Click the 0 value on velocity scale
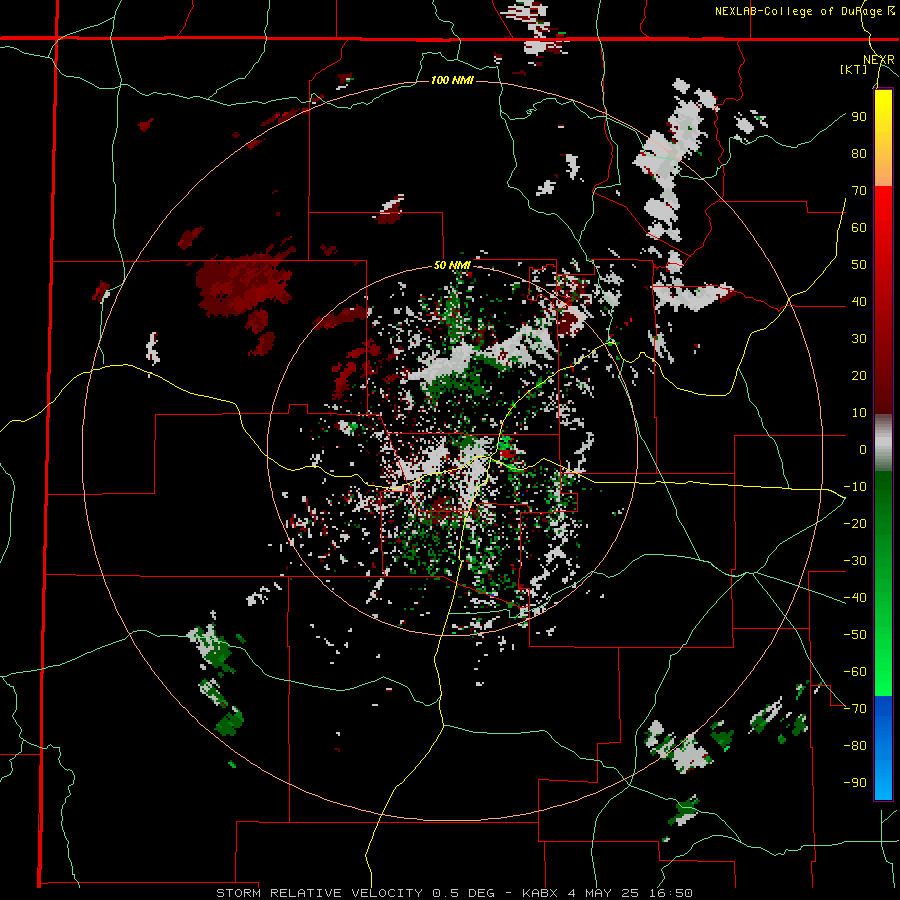The image size is (900, 900). [x=863, y=450]
